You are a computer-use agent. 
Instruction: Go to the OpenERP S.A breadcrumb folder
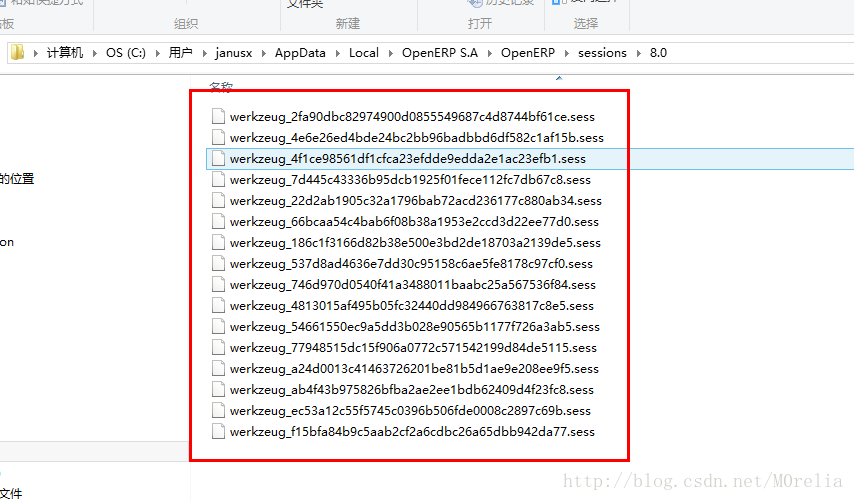[439, 53]
